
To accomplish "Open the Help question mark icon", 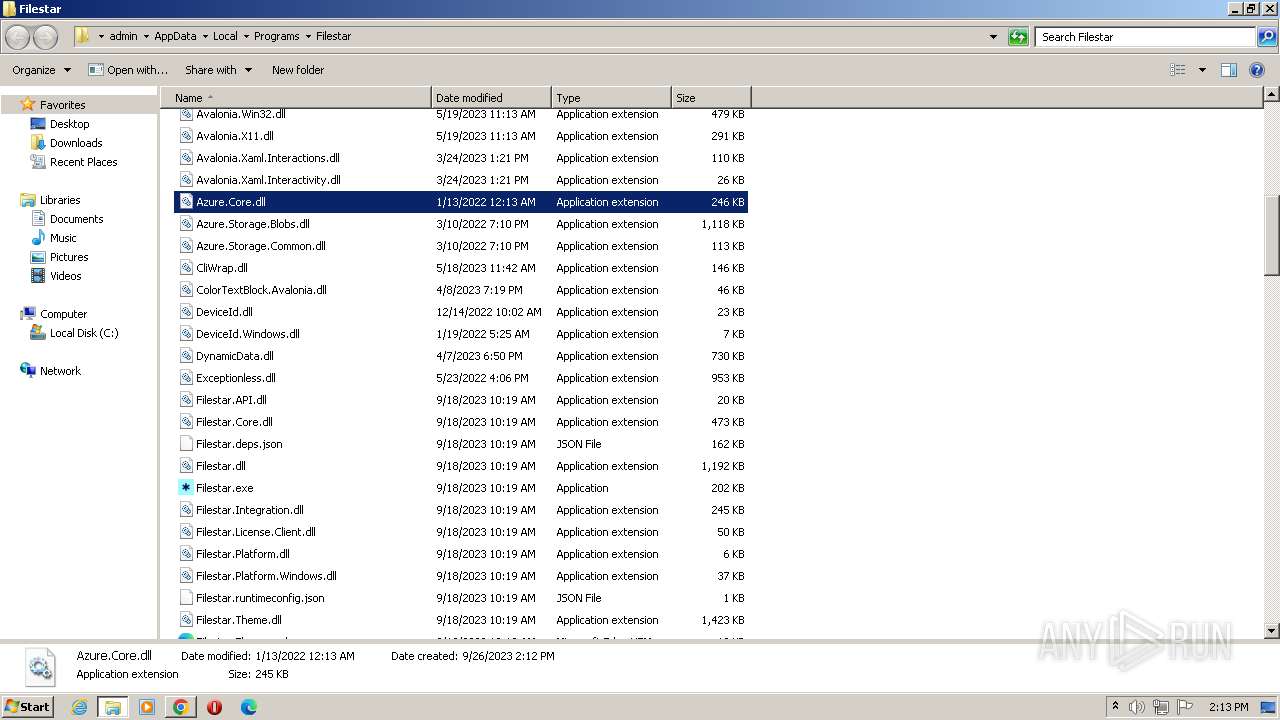I will pyautogui.click(x=1258, y=70).
